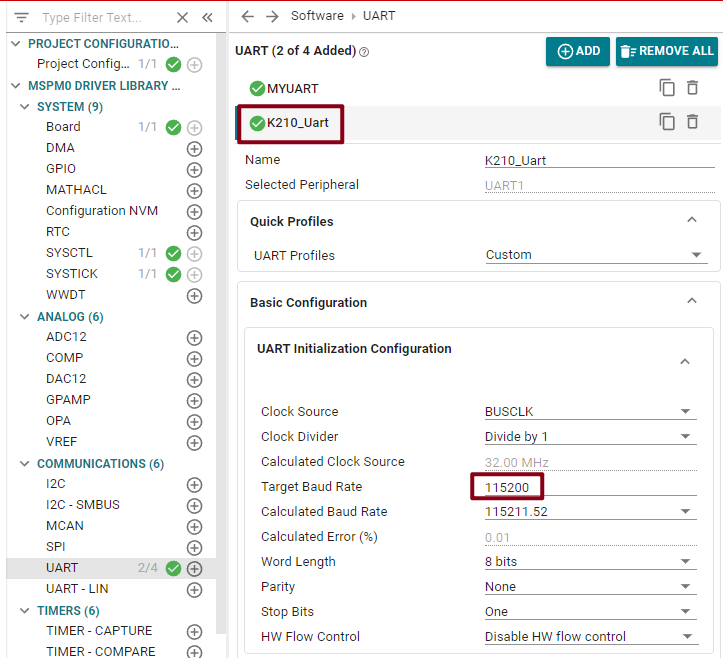Add a WWDT module with plus icon

coord(194,296)
